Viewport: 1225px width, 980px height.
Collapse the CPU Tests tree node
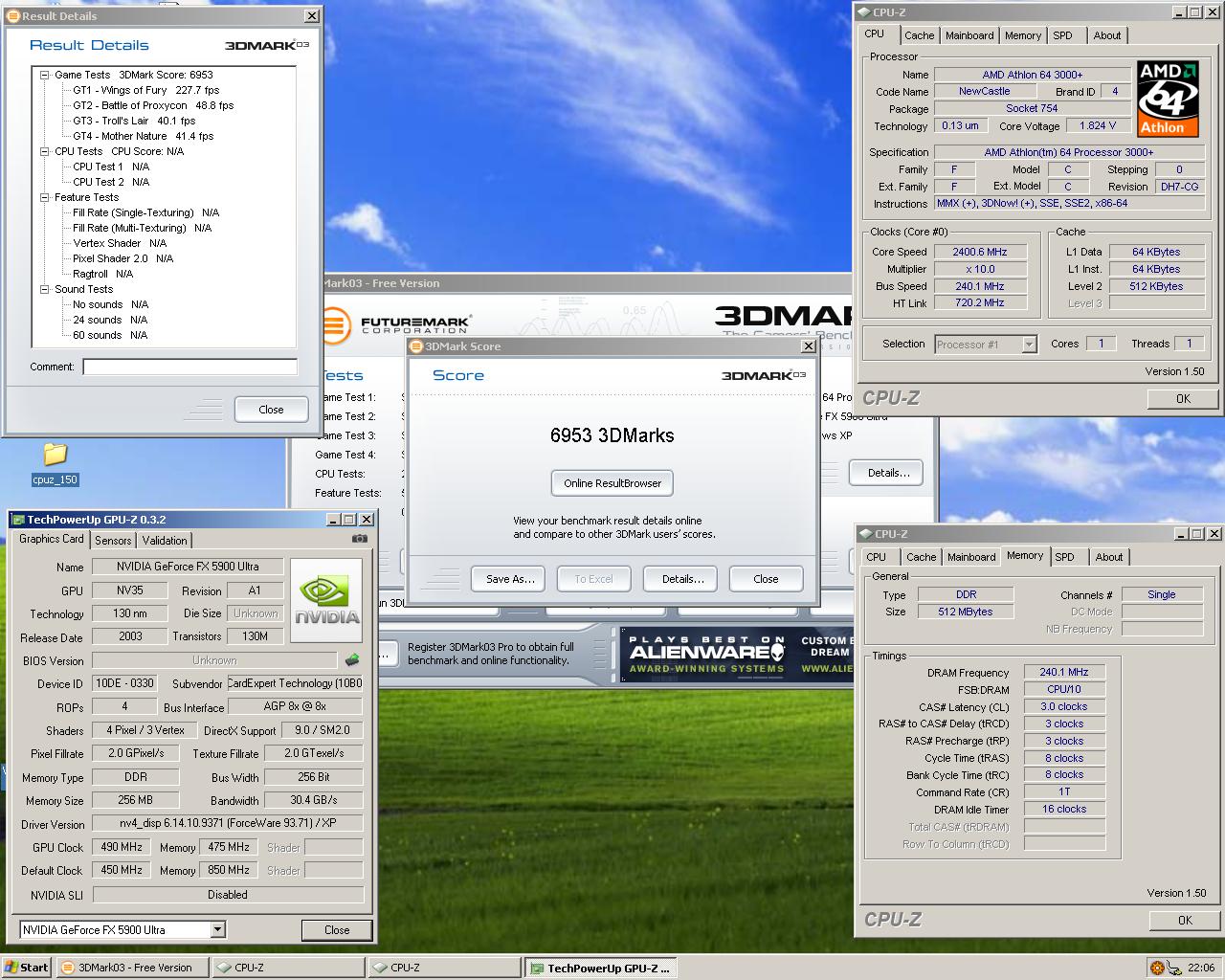[45, 151]
